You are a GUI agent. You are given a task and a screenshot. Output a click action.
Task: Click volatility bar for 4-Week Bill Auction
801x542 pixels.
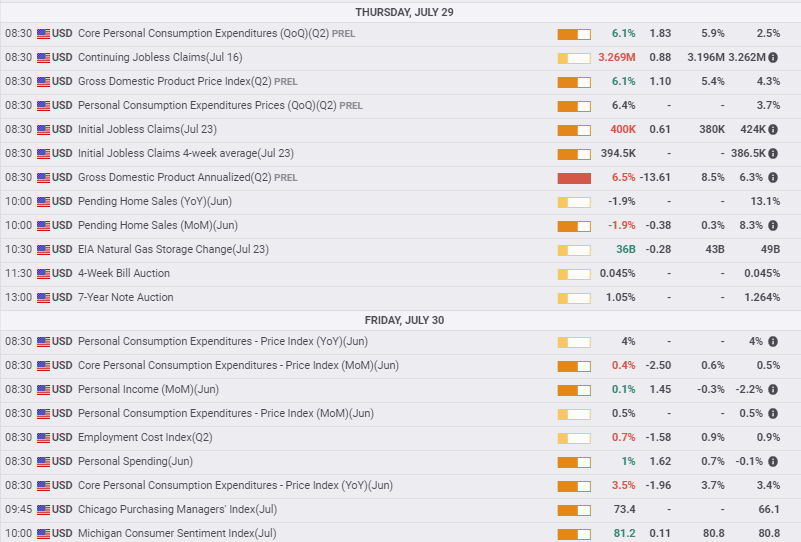point(574,274)
